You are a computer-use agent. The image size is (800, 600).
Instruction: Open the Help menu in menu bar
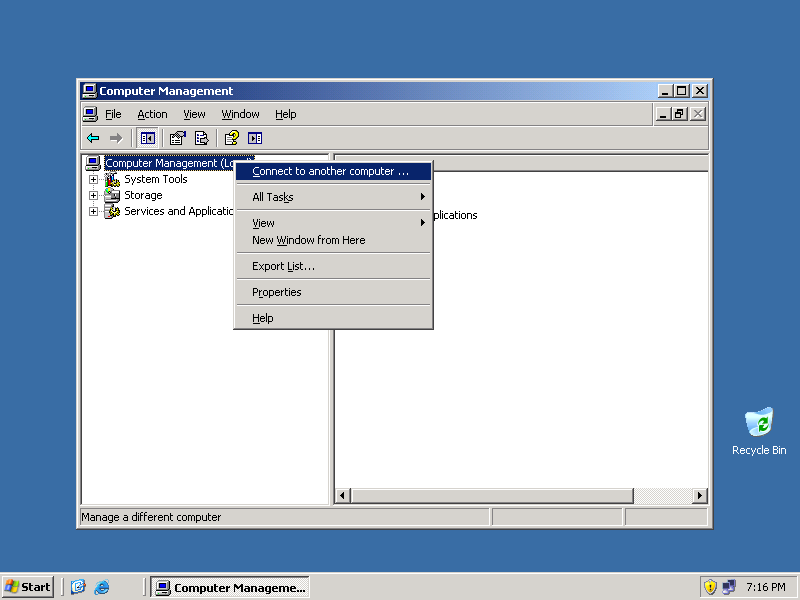[286, 114]
